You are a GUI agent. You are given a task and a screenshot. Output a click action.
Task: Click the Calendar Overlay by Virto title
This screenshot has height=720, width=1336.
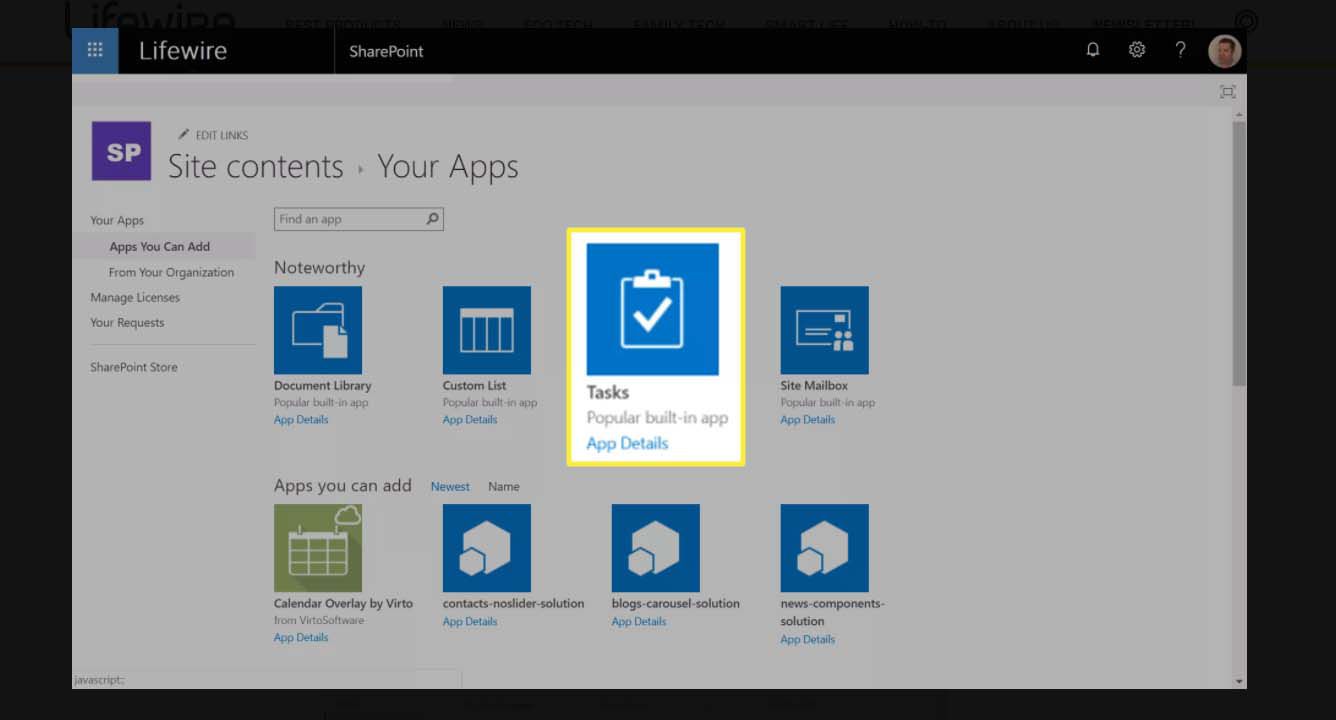point(344,604)
